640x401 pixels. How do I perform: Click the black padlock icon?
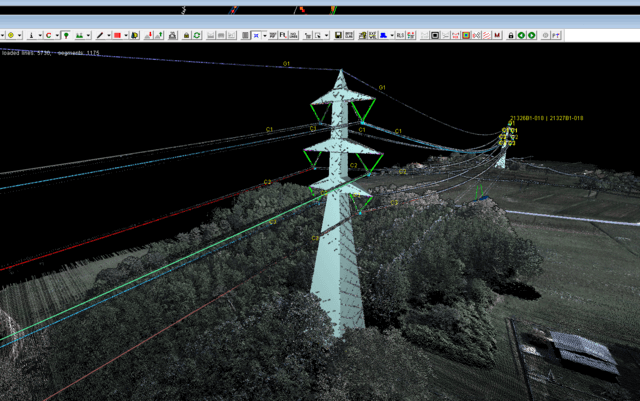point(511,36)
